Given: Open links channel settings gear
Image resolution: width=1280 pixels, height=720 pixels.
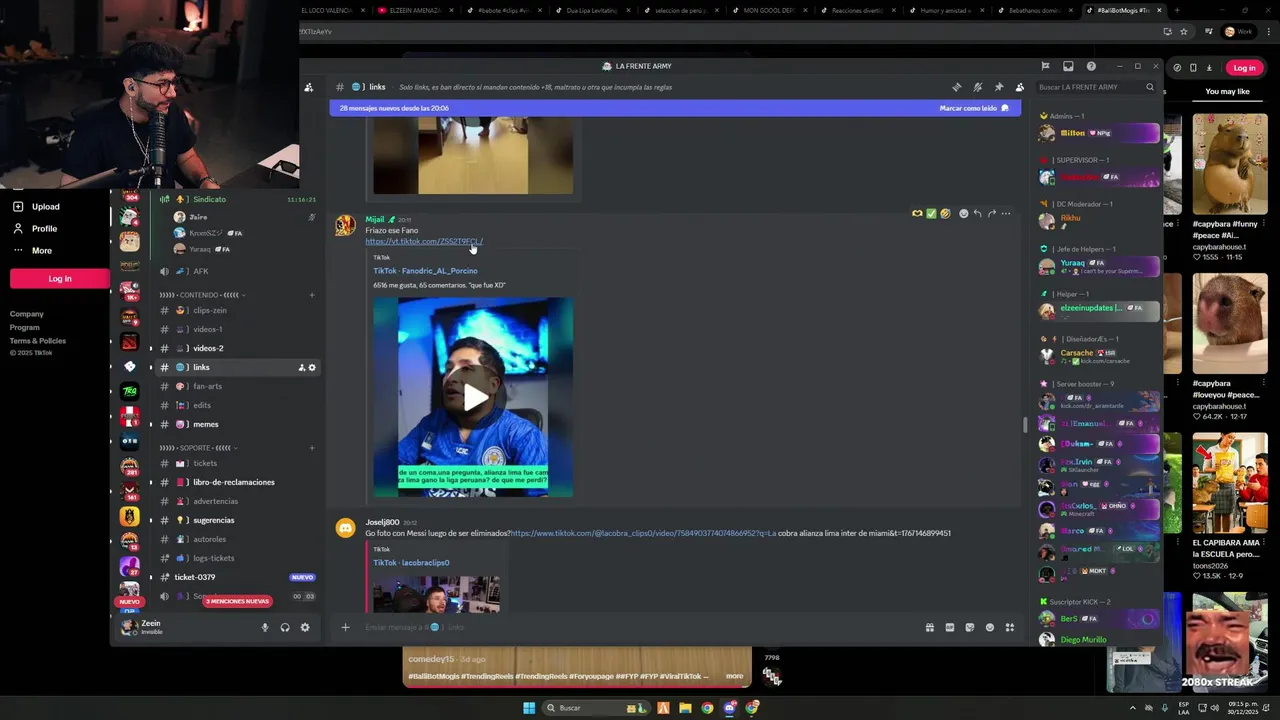Looking at the screenshot, I should point(312,368).
